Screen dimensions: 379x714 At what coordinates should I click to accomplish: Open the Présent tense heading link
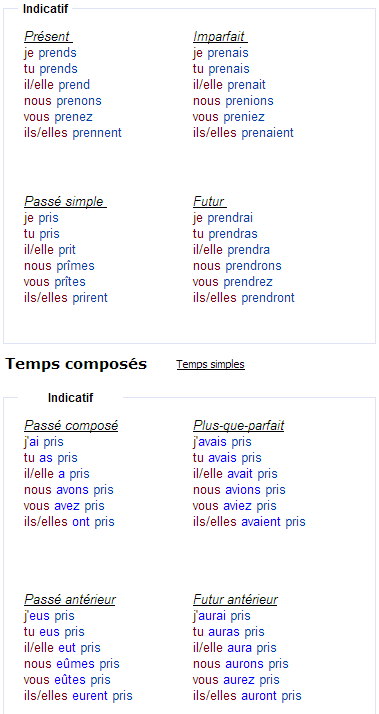coord(48,36)
